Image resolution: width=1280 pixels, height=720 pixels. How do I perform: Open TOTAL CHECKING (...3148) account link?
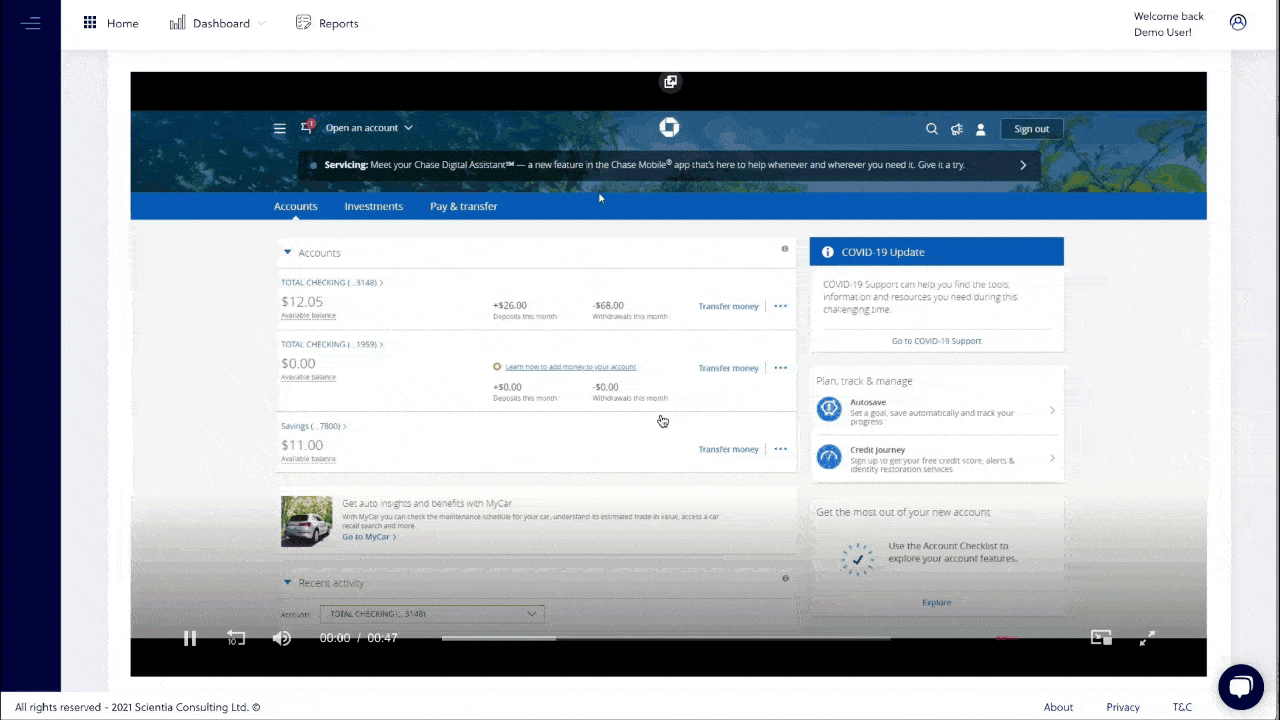[332, 283]
